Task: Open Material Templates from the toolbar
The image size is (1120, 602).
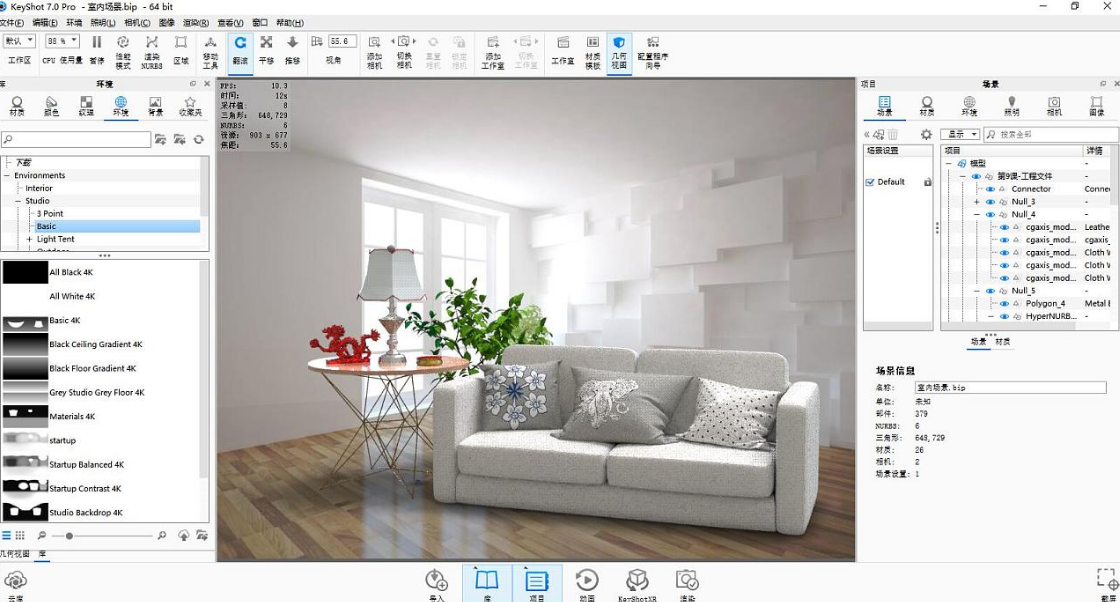Action: tap(592, 52)
